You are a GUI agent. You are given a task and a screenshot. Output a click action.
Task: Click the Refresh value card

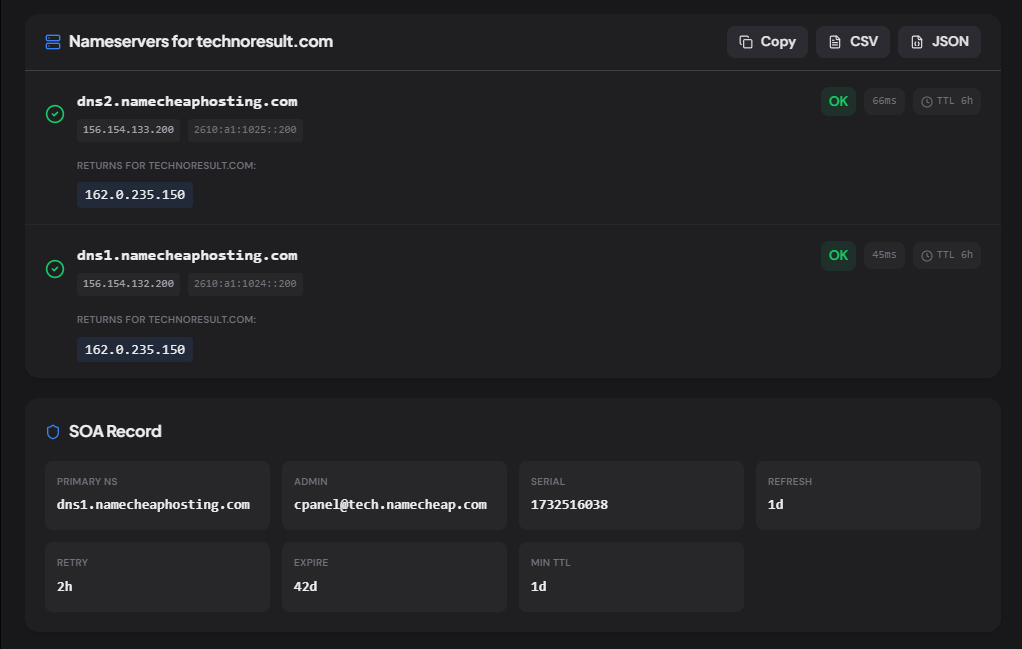point(868,495)
